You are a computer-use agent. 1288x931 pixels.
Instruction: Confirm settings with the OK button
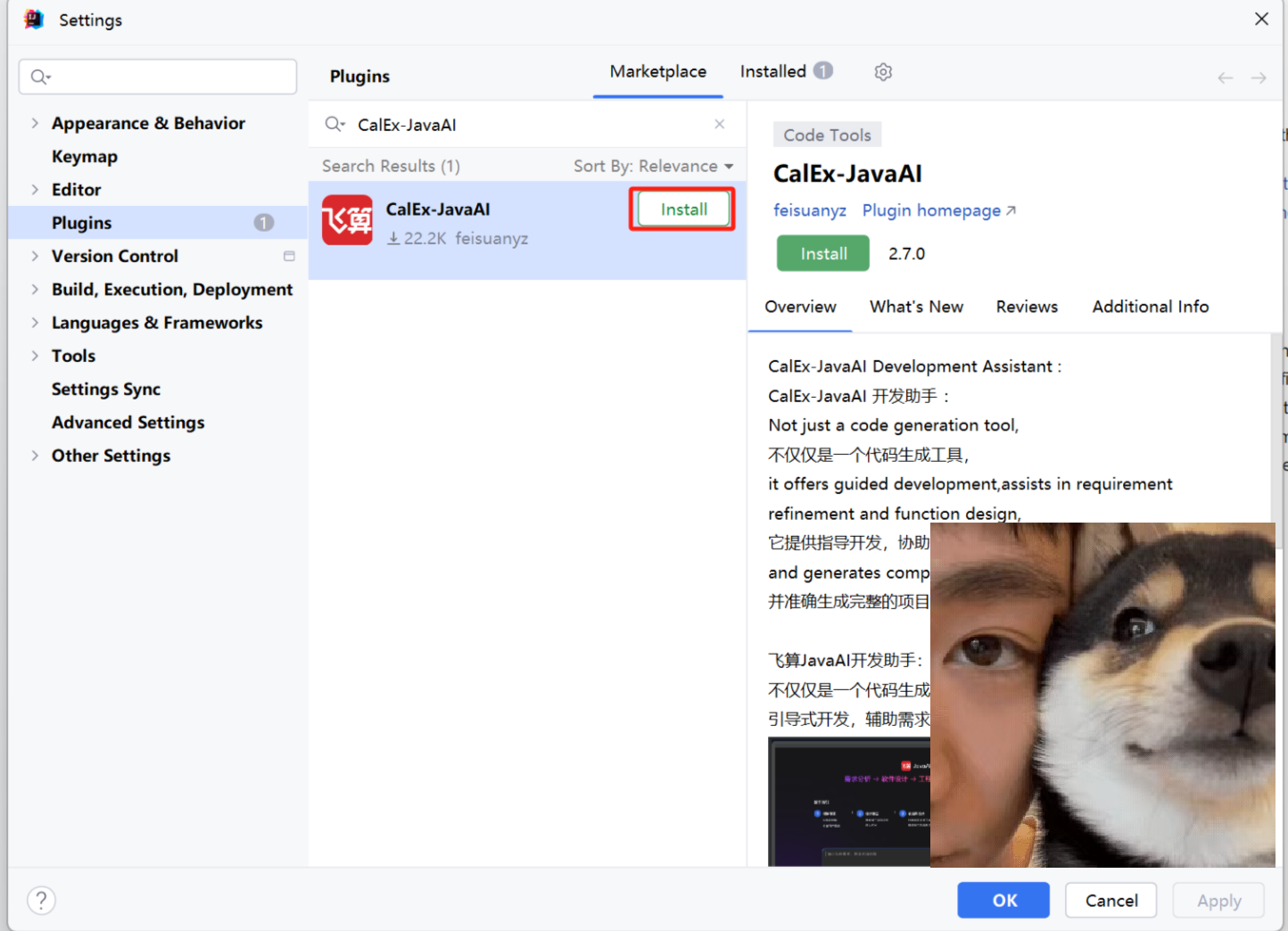1003,901
